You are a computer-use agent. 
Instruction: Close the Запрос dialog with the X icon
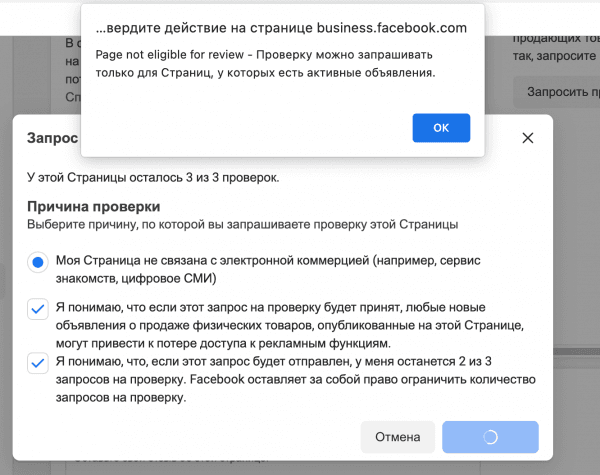click(x=528, y=138)
